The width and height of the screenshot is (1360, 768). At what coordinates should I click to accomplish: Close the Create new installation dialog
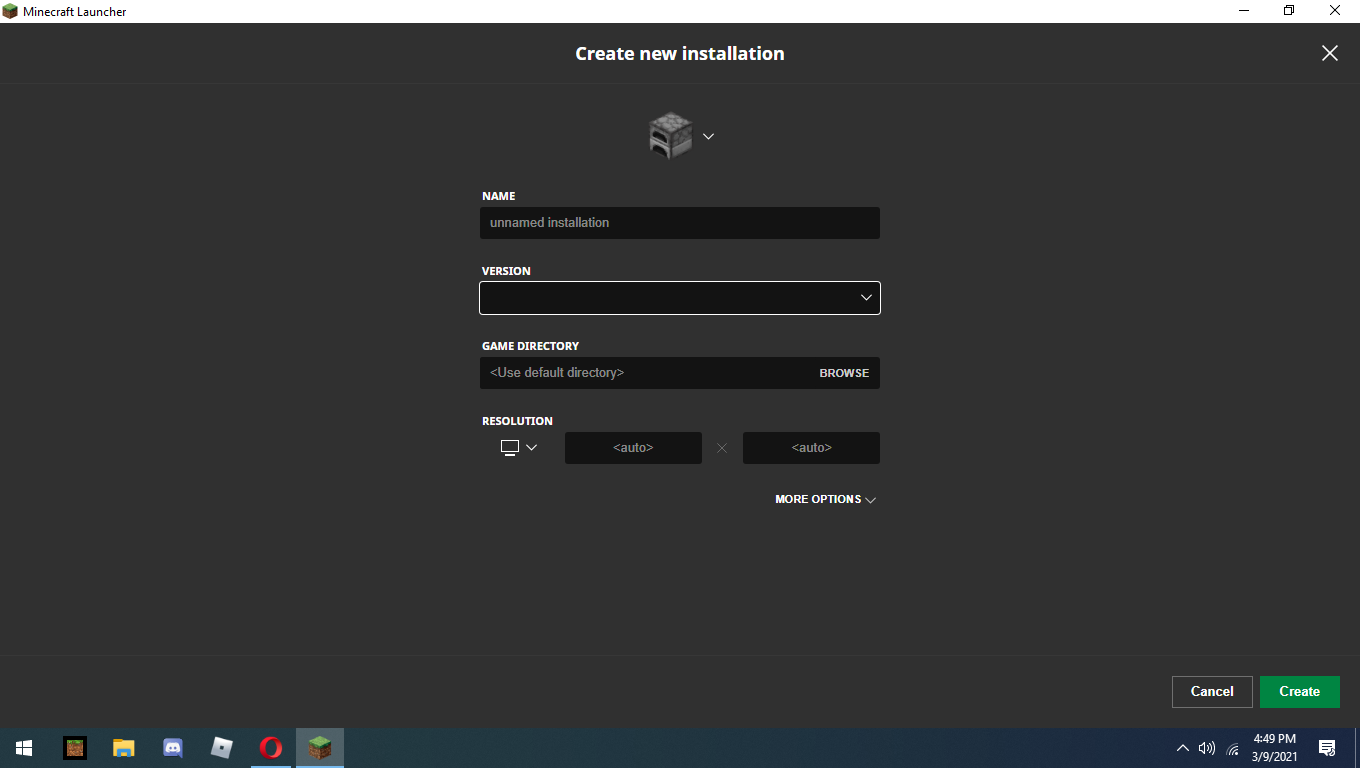[x=1330, y=53]
